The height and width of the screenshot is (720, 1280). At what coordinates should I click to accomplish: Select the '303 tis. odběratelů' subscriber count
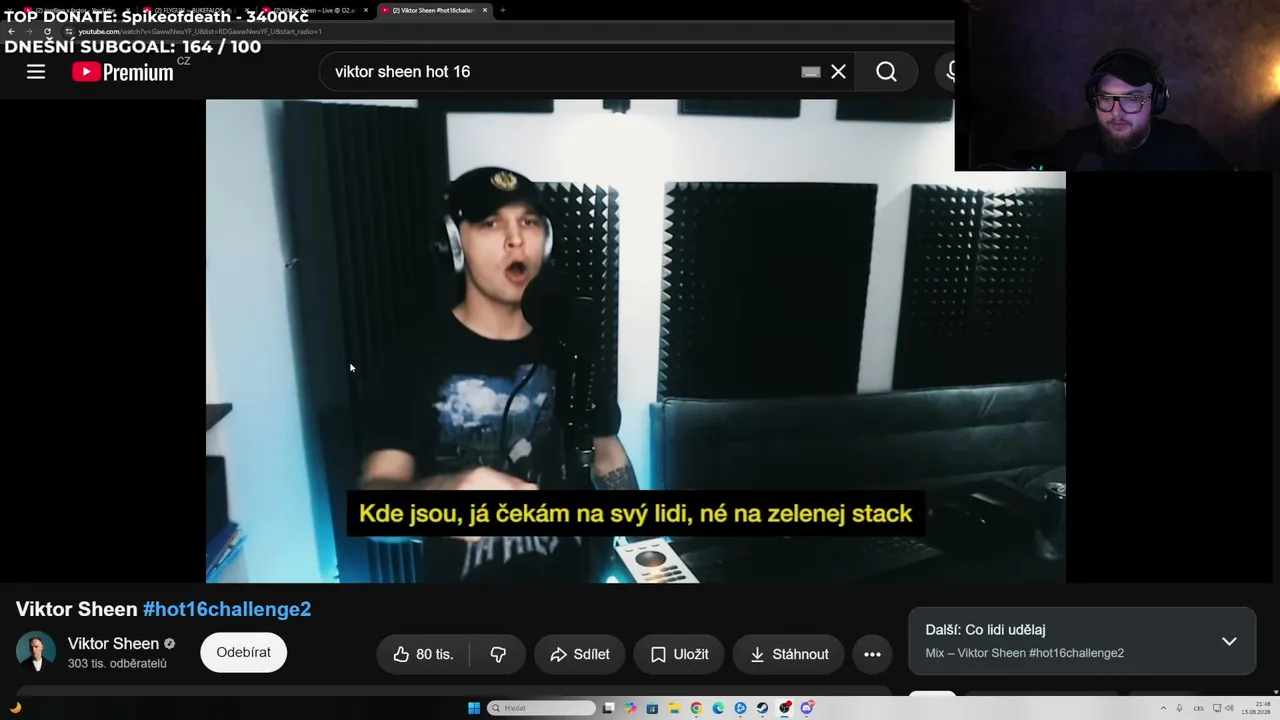[117, 664]
